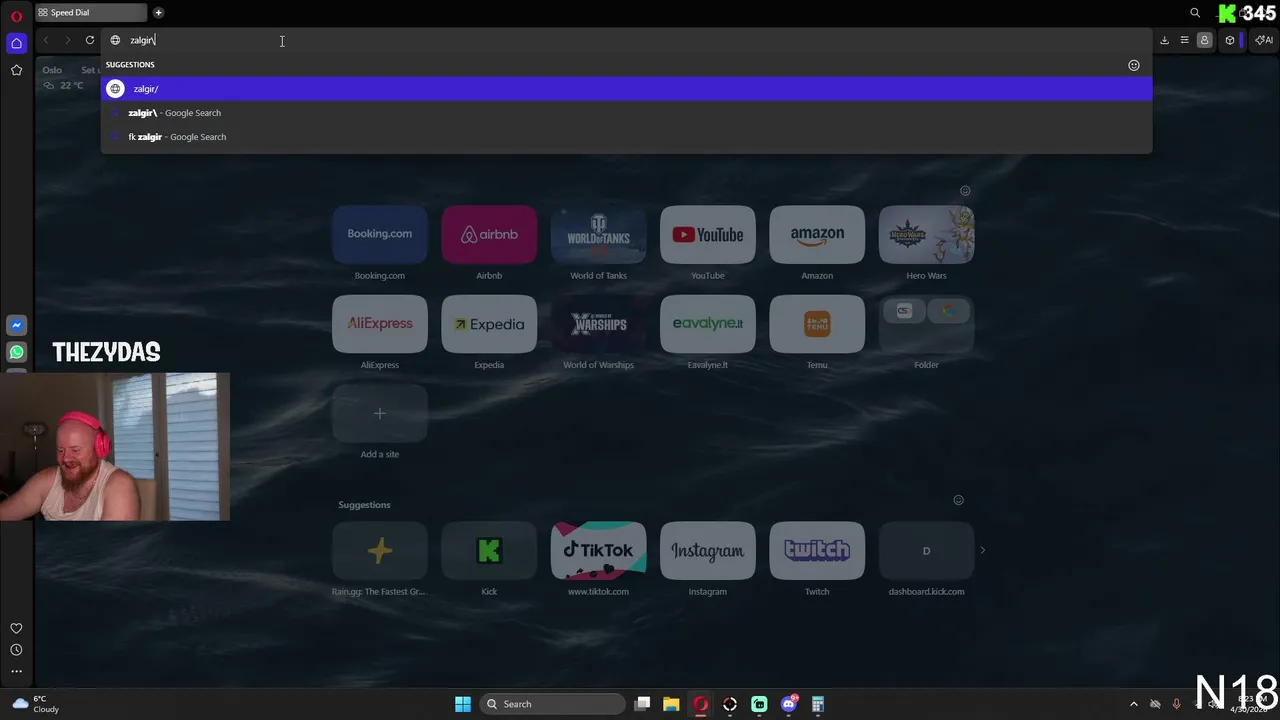Image resolution: width=1280 pixels, height=720 pixels.
Task: Go forward to the next page
Action: click(x=67, y=40)
